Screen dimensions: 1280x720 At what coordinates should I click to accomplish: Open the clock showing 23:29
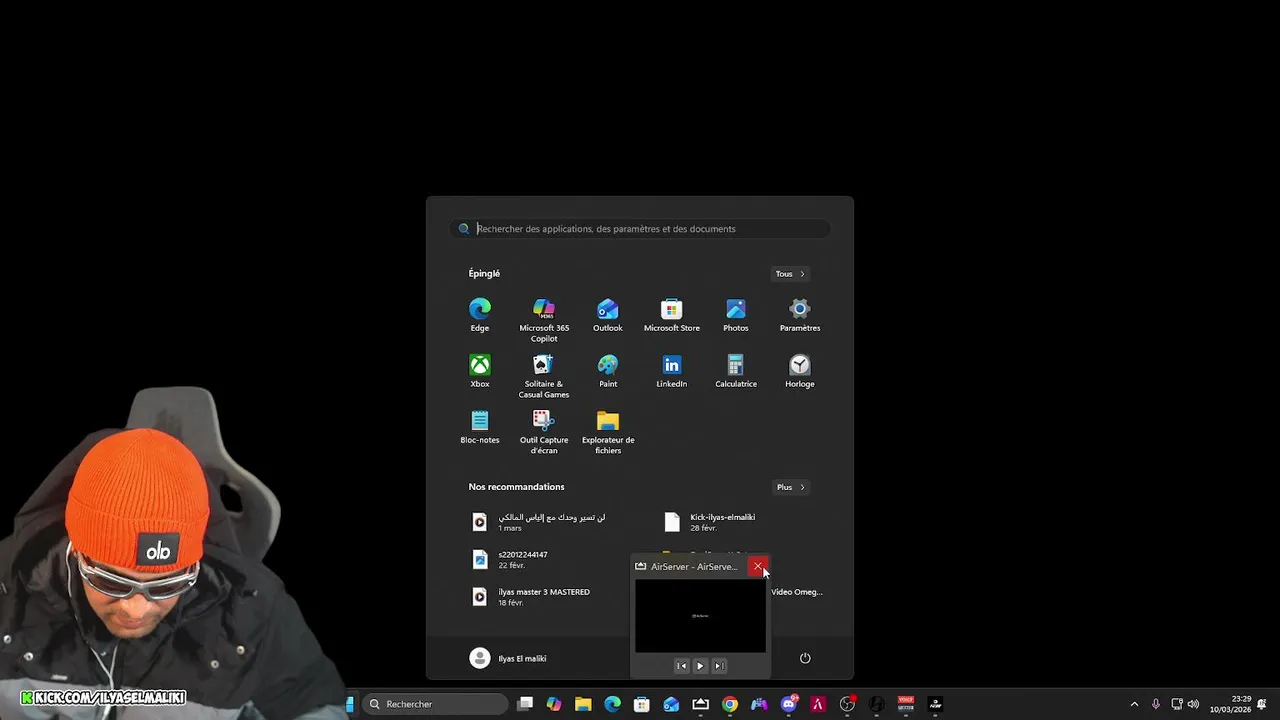click(x=1231, y=704)
